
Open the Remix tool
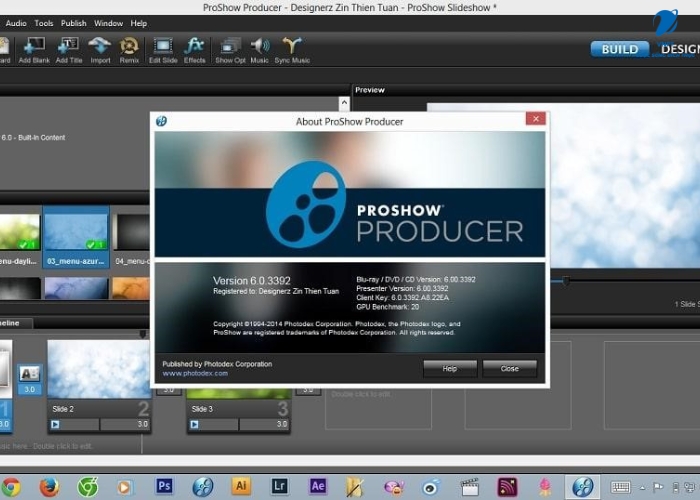coord(129,50)
